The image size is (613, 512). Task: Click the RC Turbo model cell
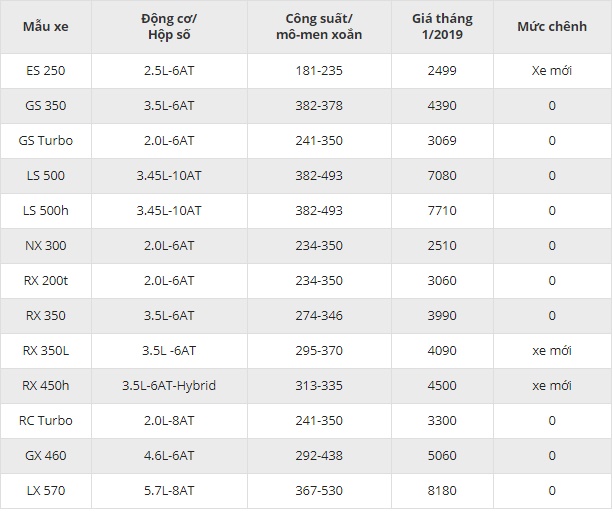point(45,421)
